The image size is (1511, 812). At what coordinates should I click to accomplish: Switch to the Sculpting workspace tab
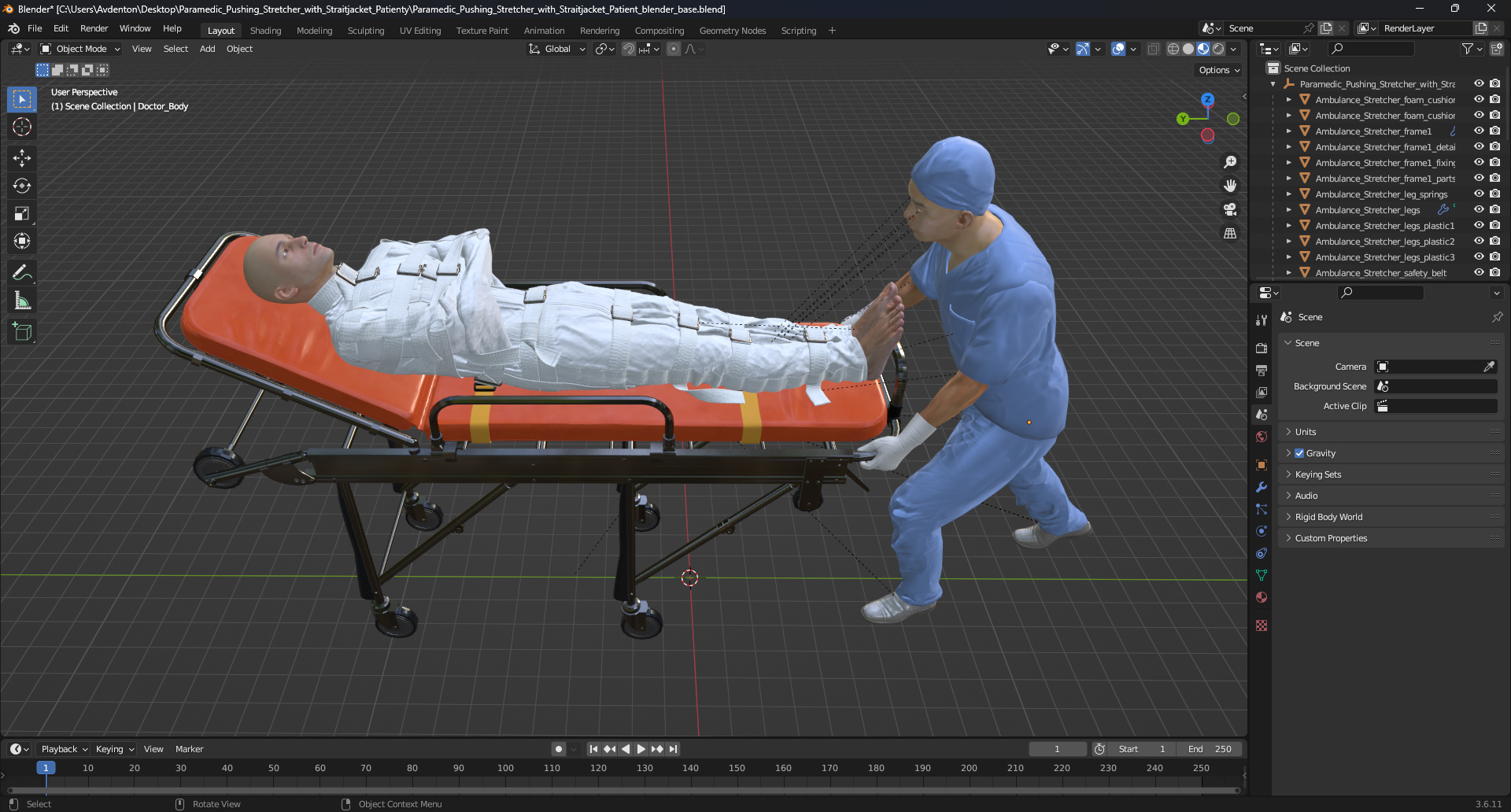[366, 31]
